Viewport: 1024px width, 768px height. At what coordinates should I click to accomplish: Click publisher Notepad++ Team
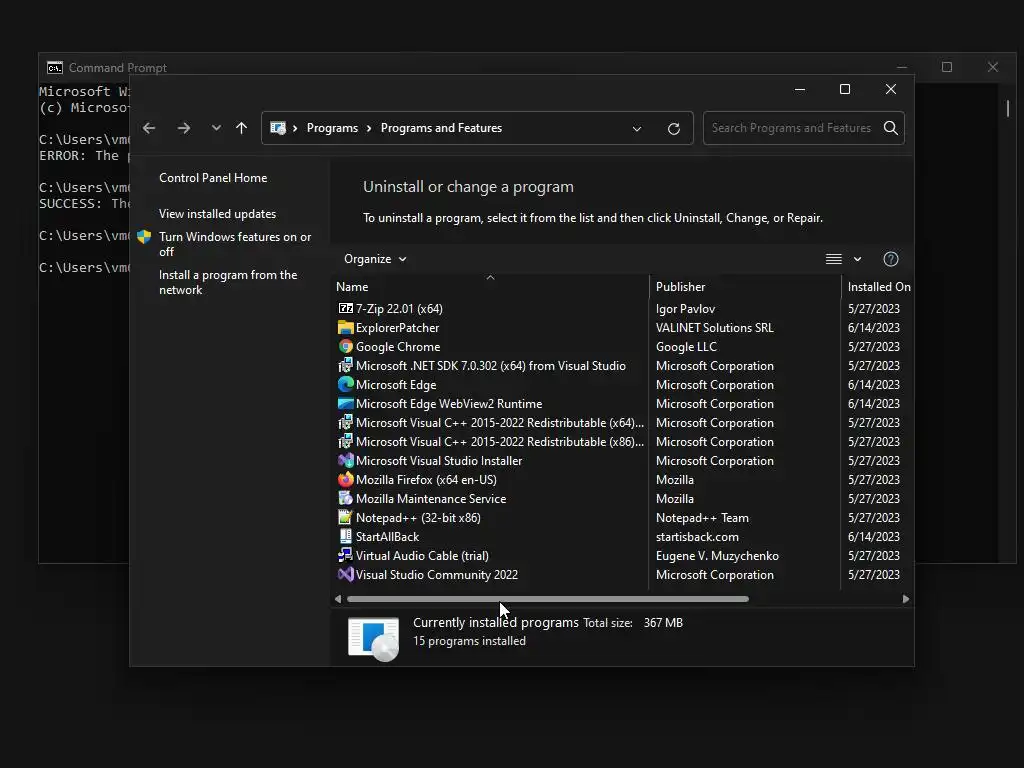pos(702,517)
